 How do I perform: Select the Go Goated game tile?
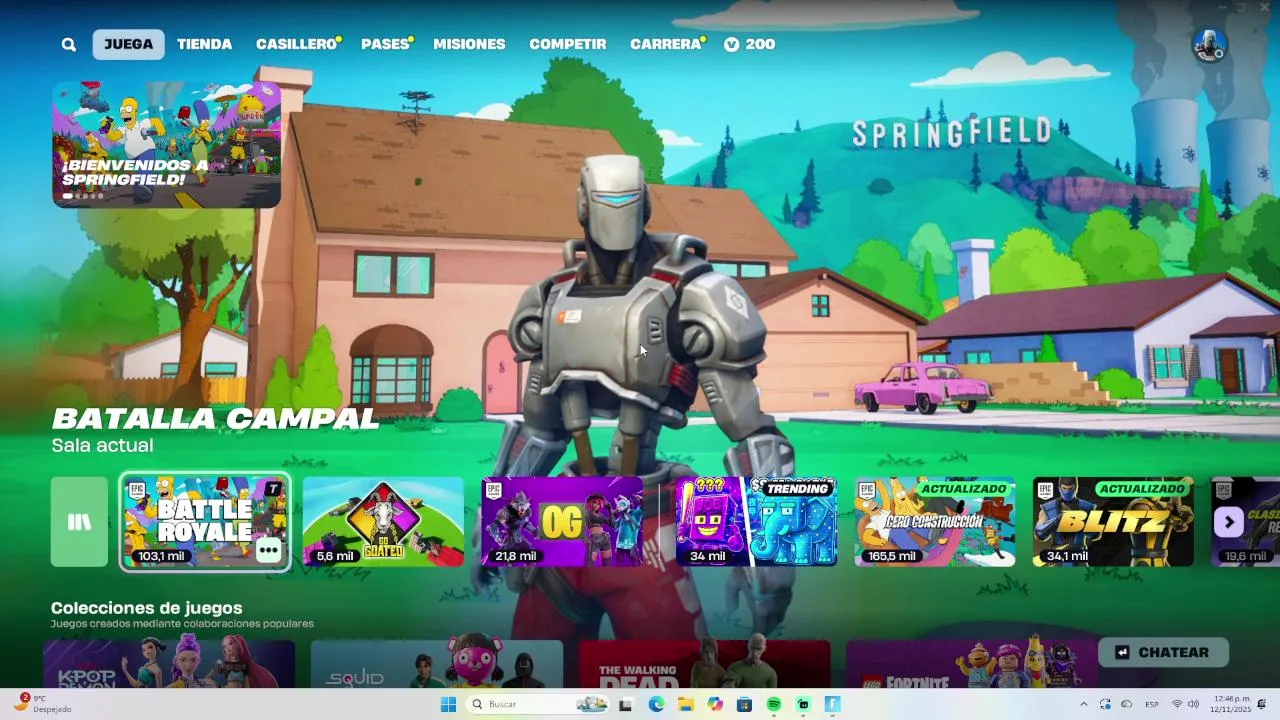coord(383,522)
